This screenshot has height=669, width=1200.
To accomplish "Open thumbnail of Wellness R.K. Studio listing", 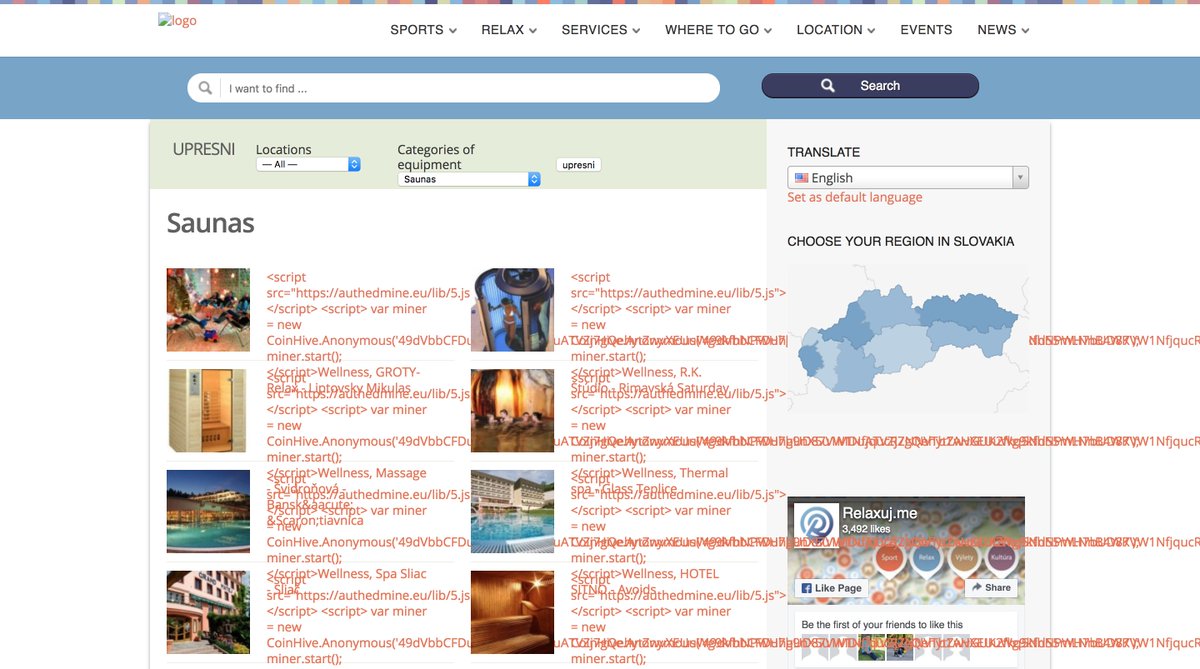I will [512, 309].
